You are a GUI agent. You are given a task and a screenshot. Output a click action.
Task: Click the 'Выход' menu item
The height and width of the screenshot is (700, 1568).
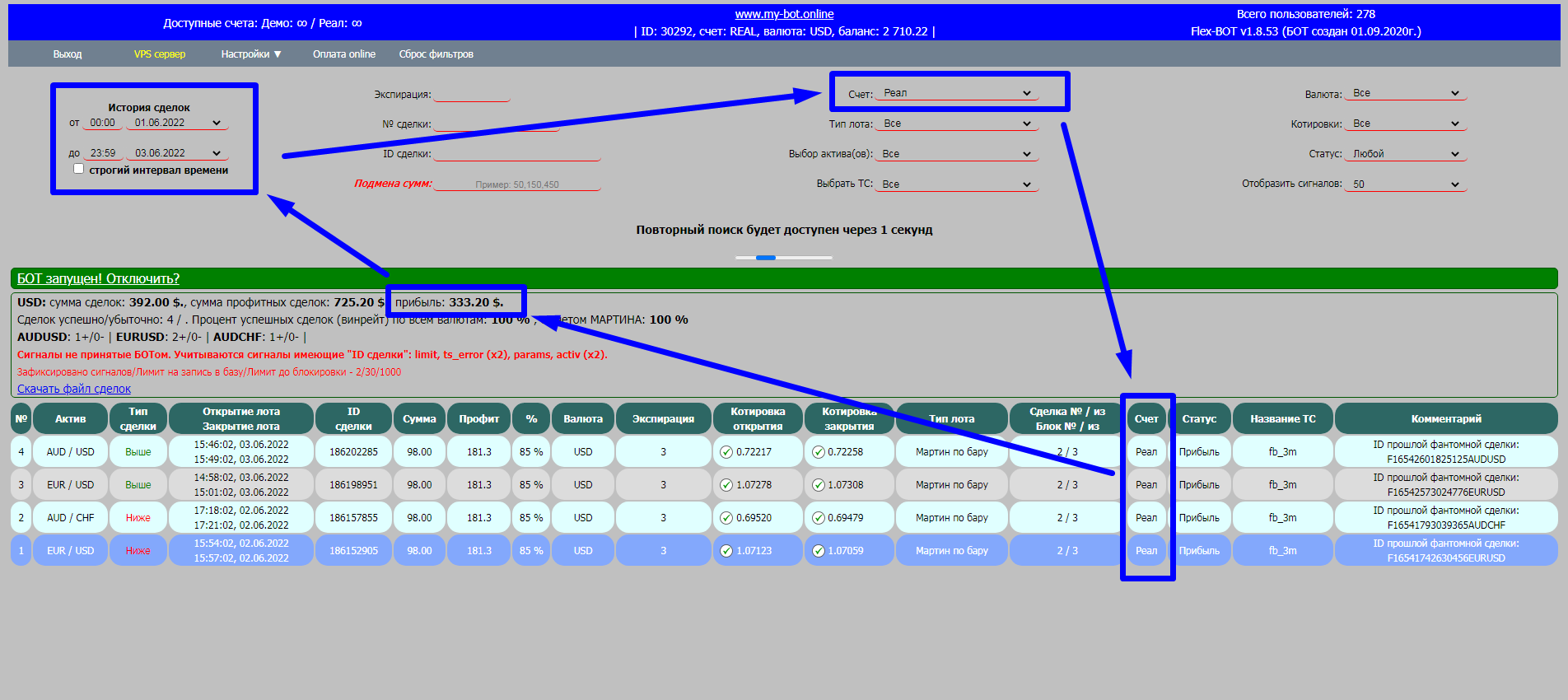tap(68, 54)
